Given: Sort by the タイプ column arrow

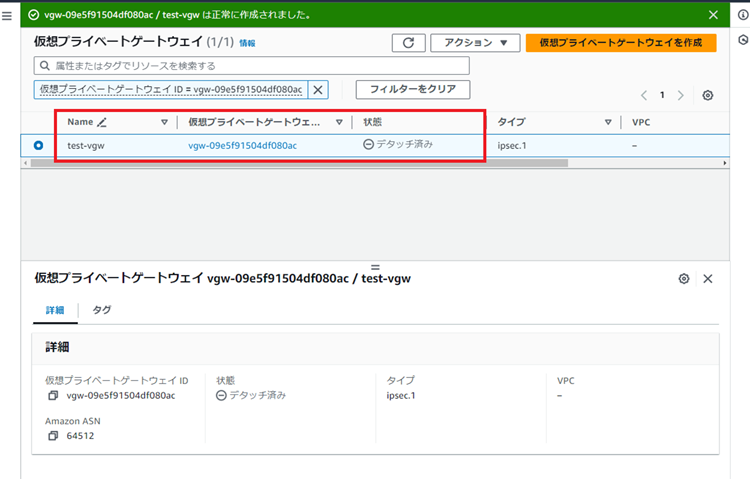Looking at the screenshot, I should [x=608, y=122].
